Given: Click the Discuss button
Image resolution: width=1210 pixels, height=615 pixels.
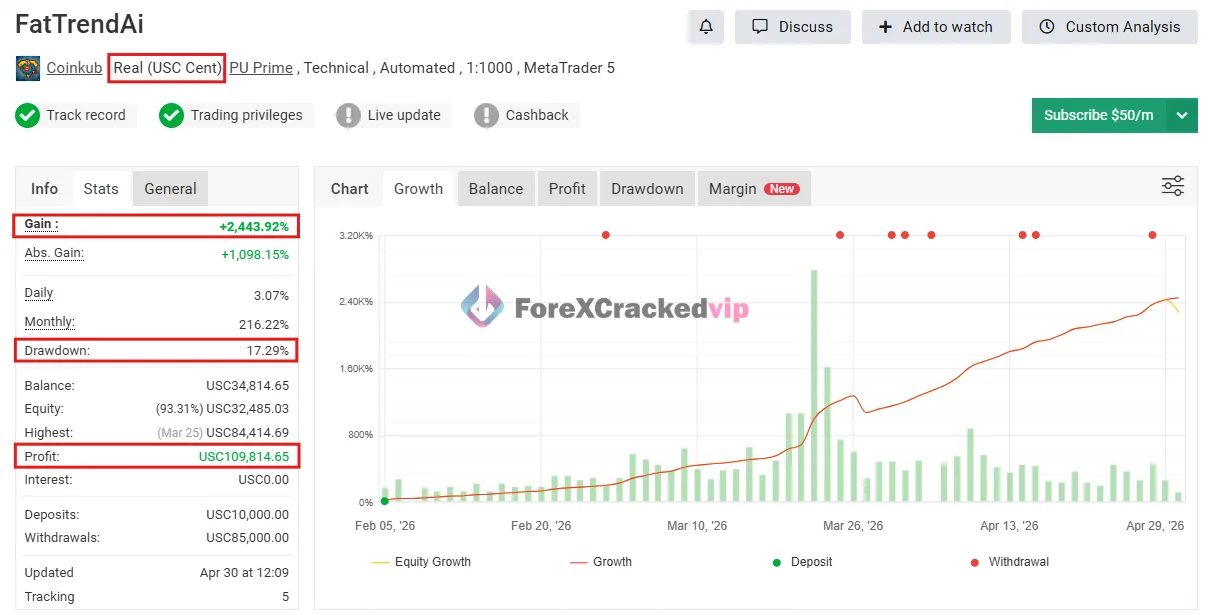Looking at the screenshot, I should tap(793, 27).
